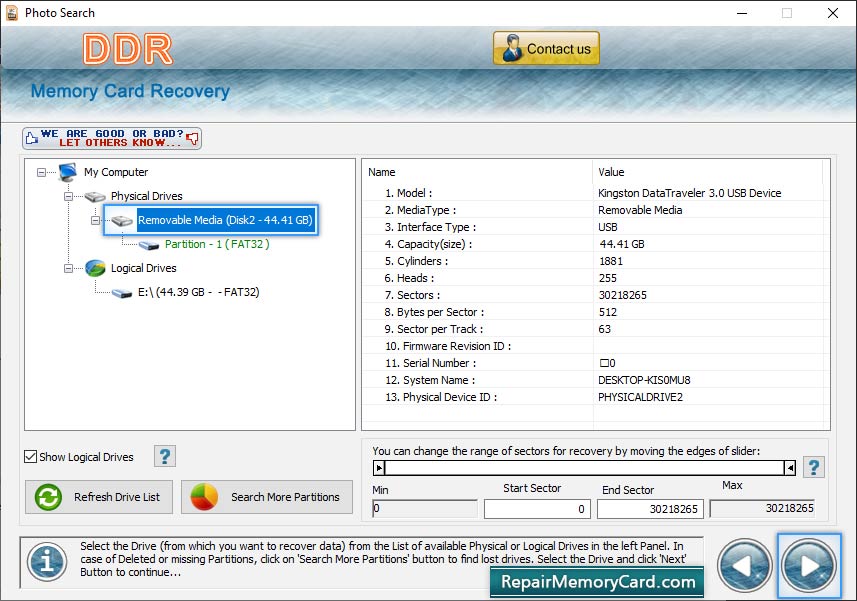Click the 'PHYSICALDRIVE2' value
The height and width of the screenshot is (601, 857).
(x=640, y=397)
